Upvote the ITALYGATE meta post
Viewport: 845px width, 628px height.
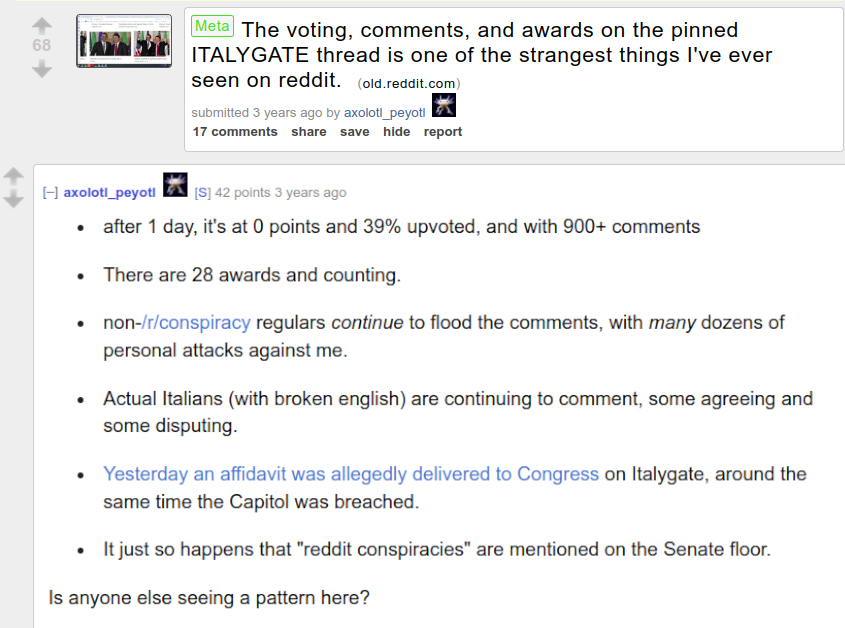[41, 25]
